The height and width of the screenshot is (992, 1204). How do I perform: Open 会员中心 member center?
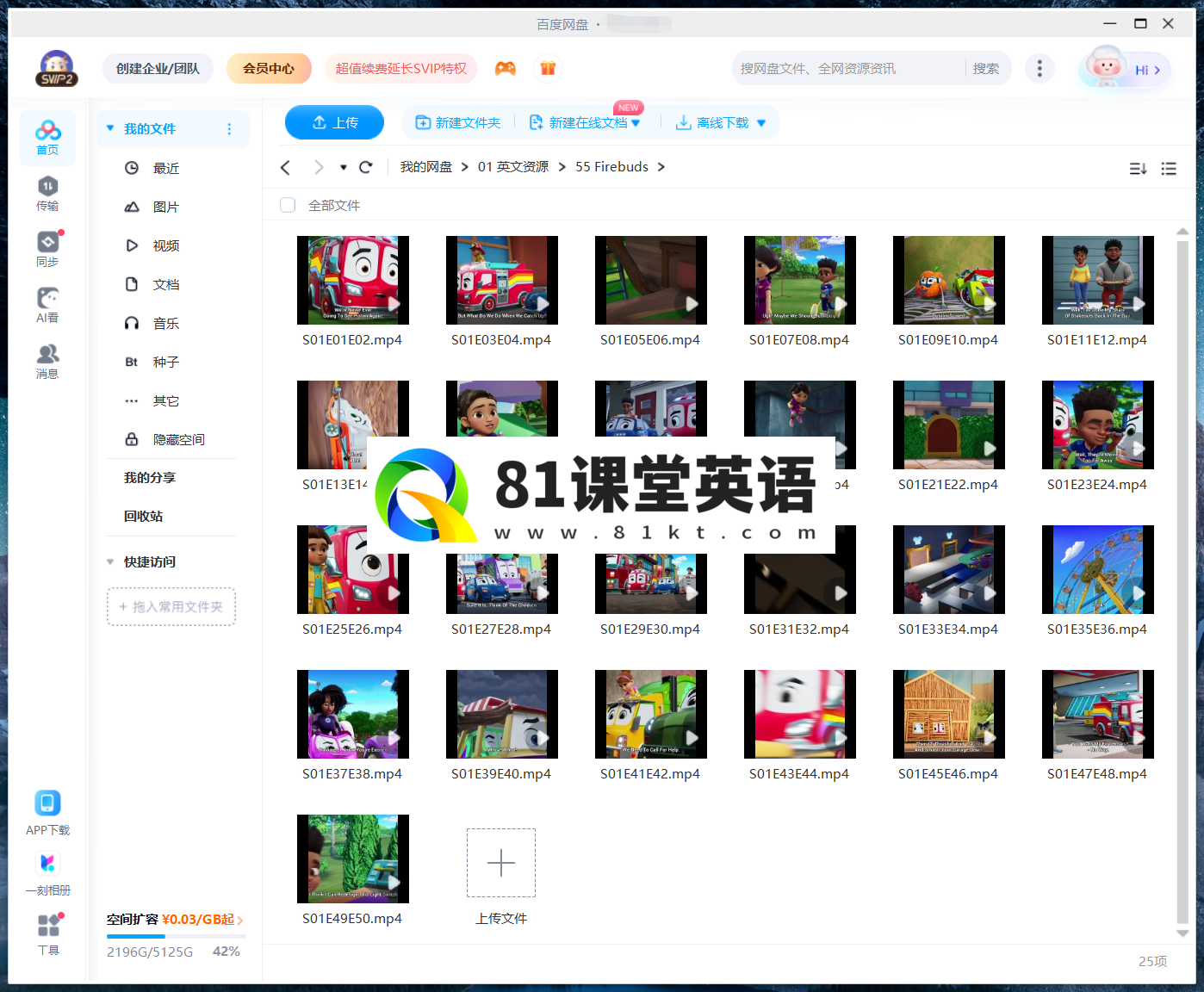coord(269,69)
